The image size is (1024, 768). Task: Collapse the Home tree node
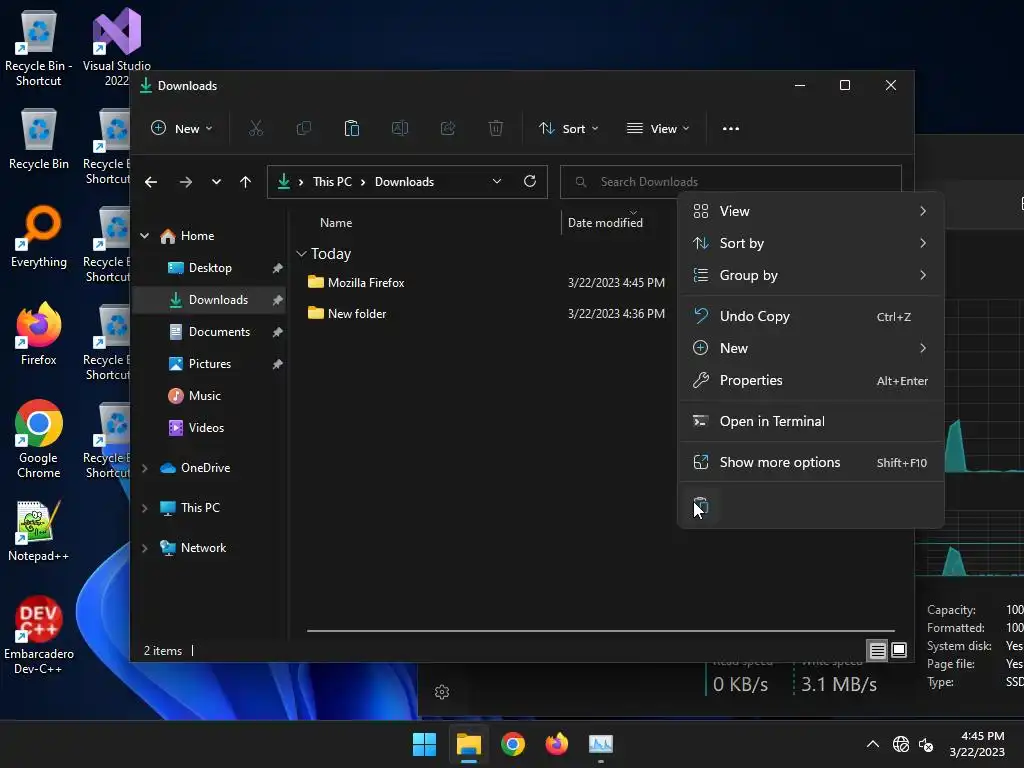(144, 236)
